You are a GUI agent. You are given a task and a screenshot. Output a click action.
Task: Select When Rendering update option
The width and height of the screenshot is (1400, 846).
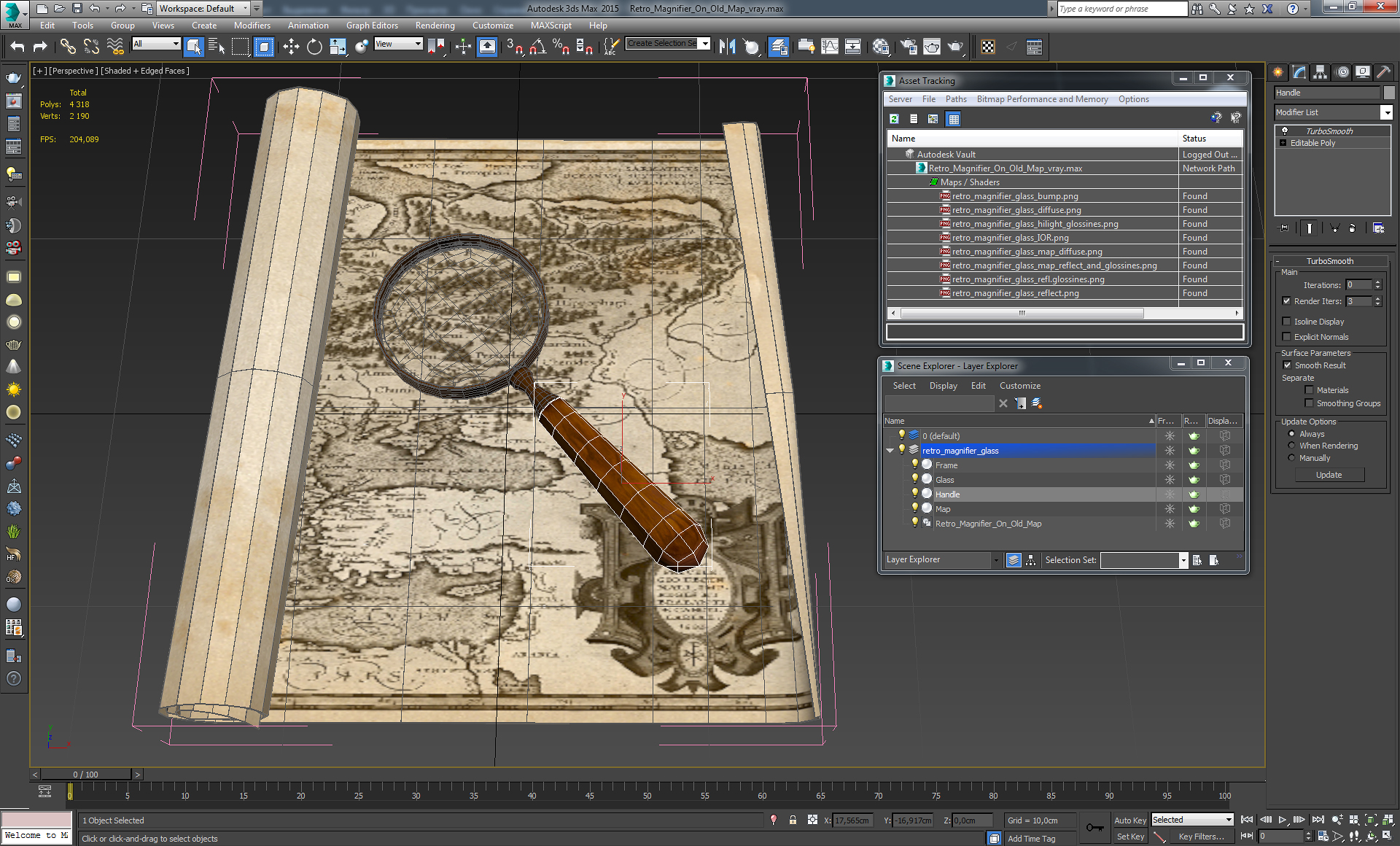pyautogui.click(x=1291, y=446)
